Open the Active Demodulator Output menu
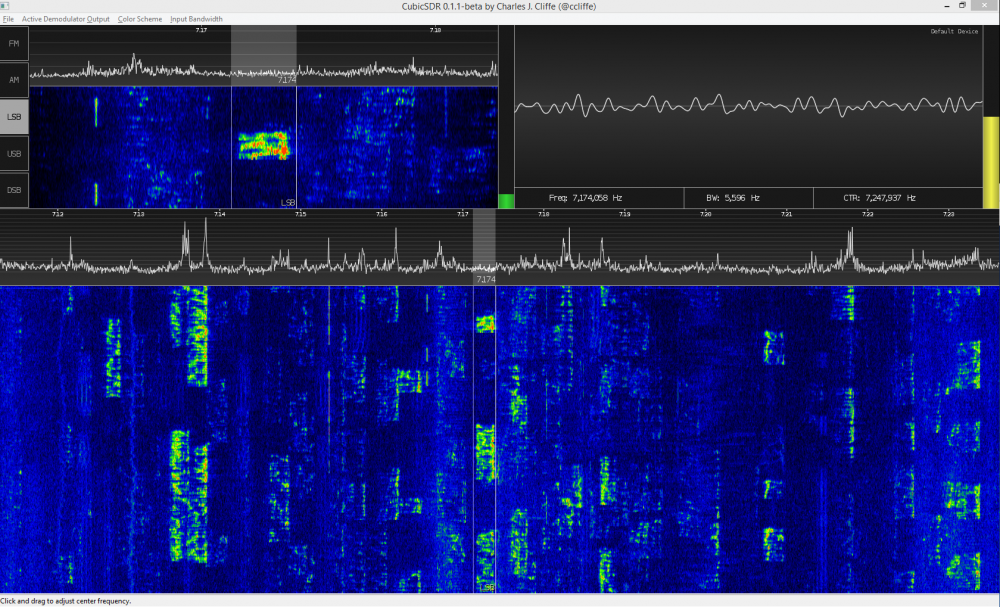Viewport: 1000px width, 607px height. [x=66, y=19]
